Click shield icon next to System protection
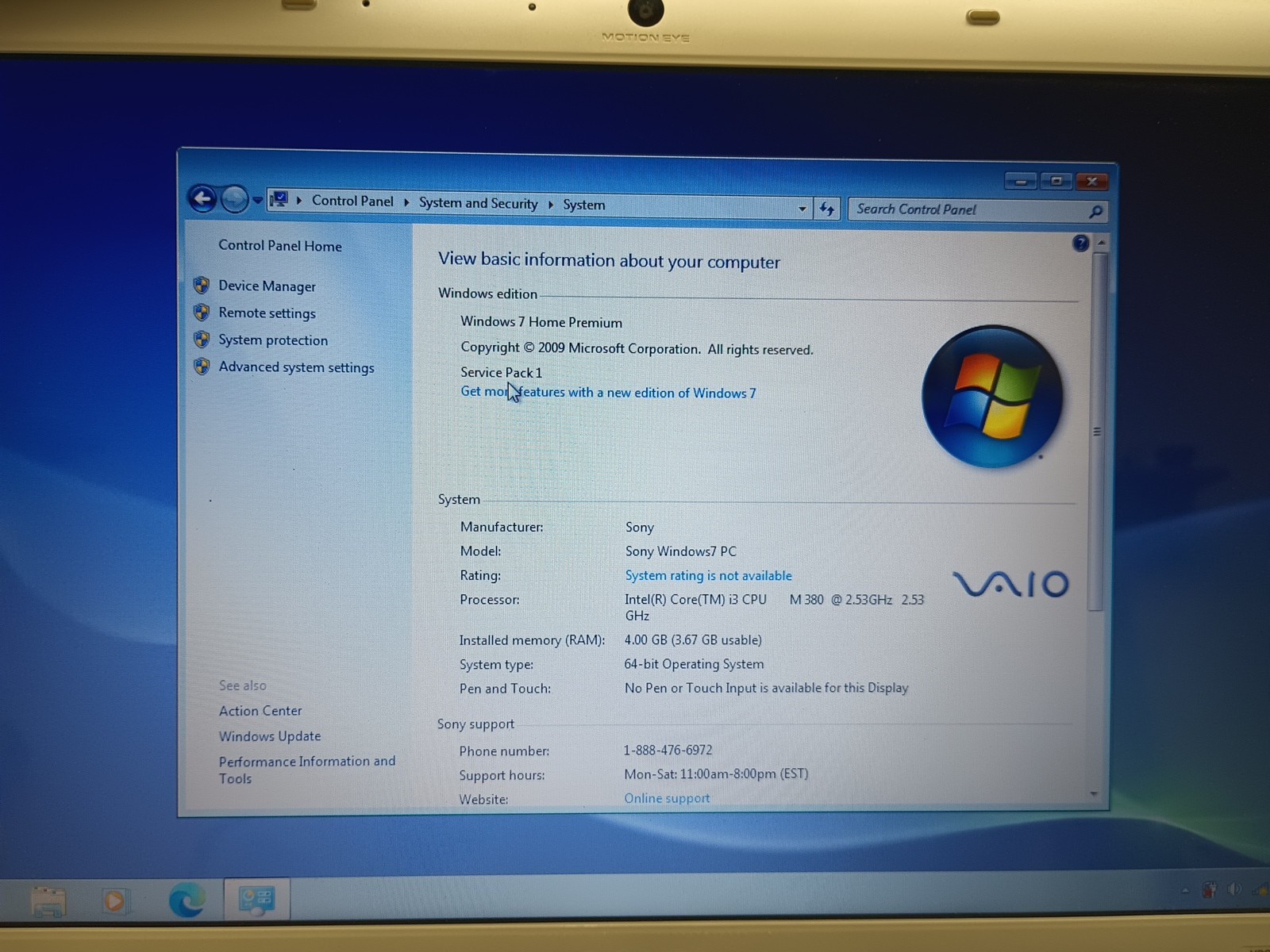 pos(202,339)
